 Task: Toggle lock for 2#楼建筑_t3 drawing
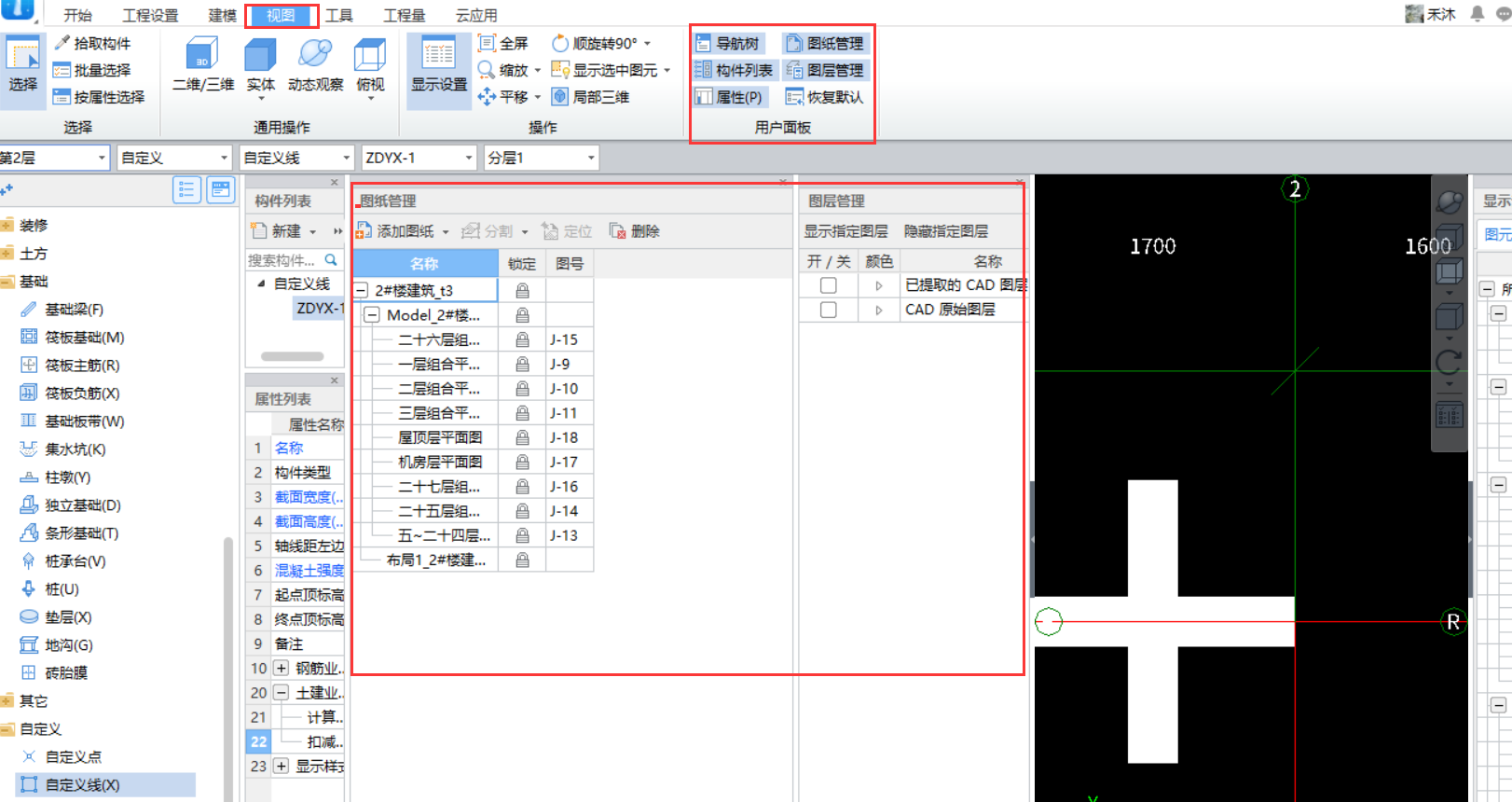(x=522, y=291)
